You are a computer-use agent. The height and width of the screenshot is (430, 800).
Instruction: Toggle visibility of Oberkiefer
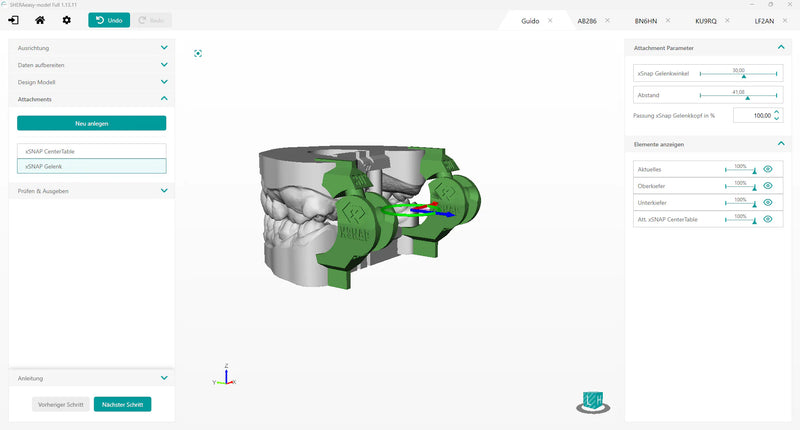(x=768, y=186)
